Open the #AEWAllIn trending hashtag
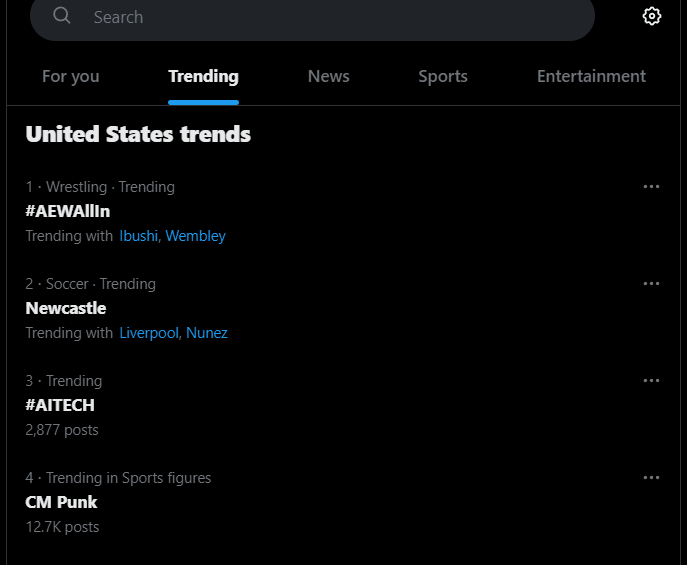The height and width of the screenshot is (565, 687). point(67,212)
